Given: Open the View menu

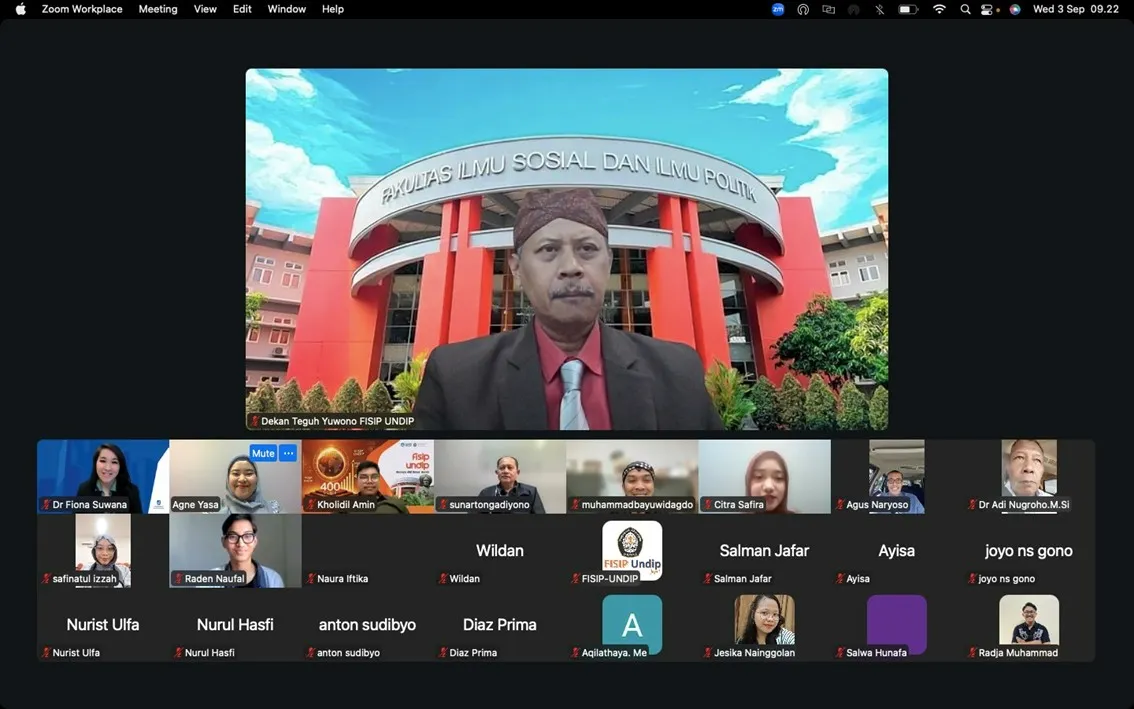Looking at the screenshot, I should 205,9.
